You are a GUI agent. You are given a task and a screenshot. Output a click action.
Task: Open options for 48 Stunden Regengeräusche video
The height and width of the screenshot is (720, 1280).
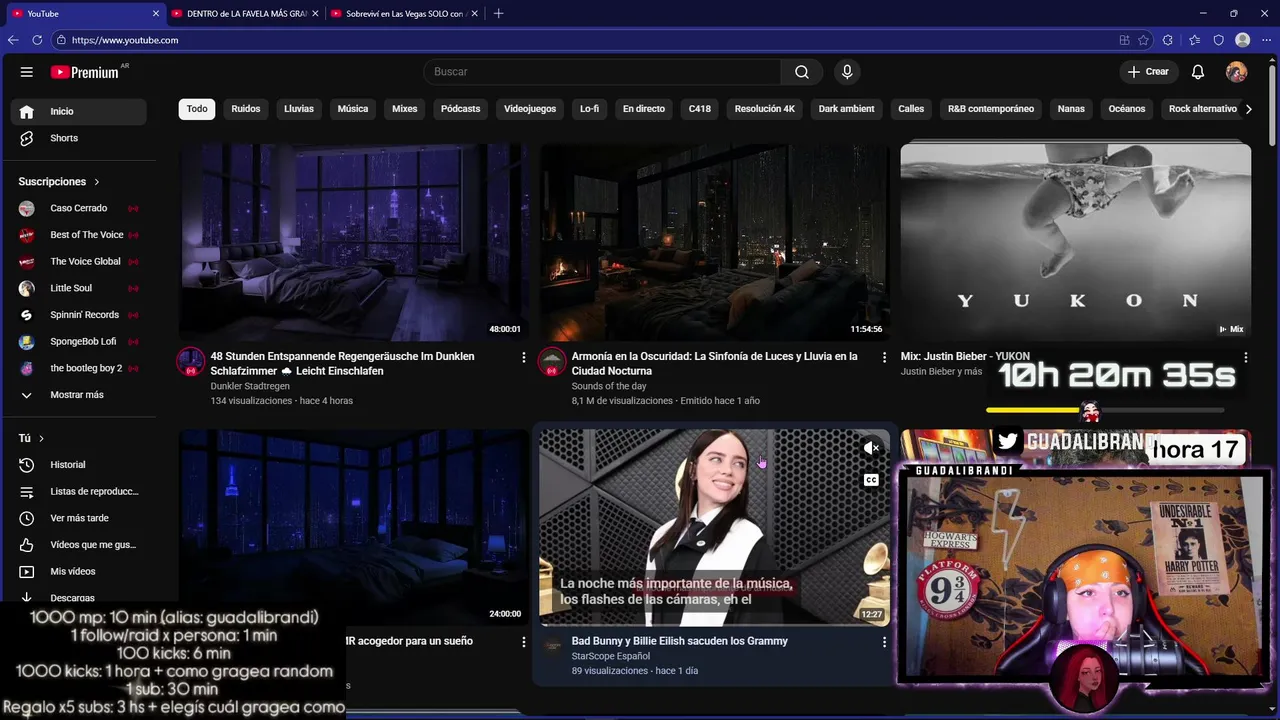pos(523,357)
